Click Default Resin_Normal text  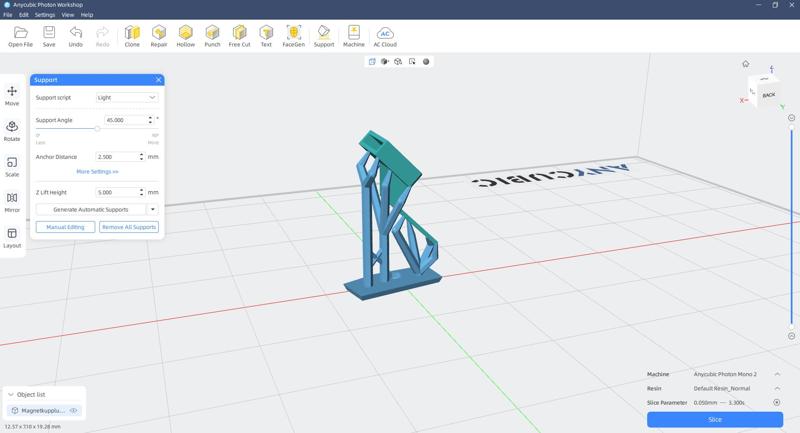tap(721, 389)
